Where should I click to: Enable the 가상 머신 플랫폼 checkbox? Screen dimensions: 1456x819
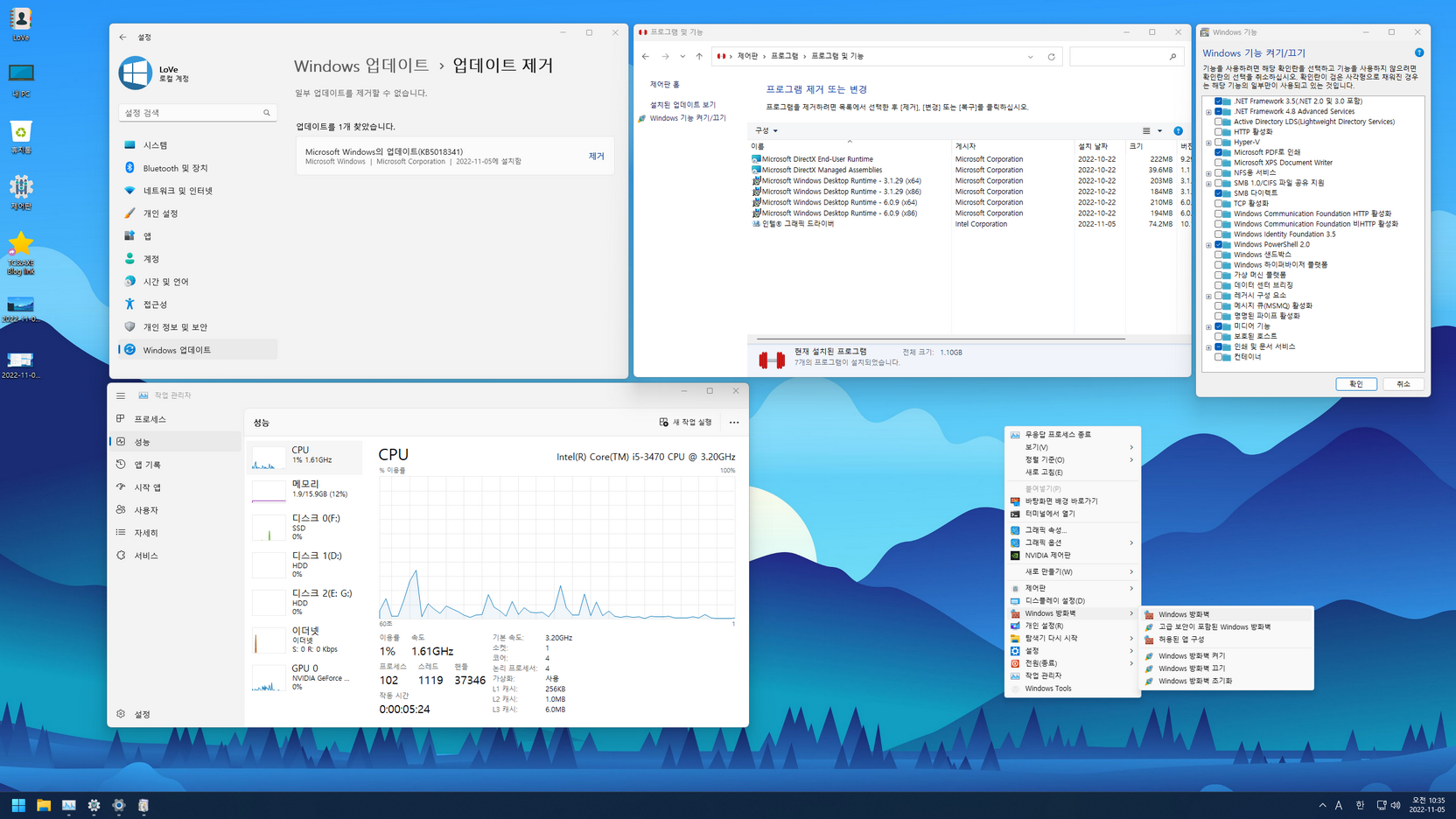1219,275
